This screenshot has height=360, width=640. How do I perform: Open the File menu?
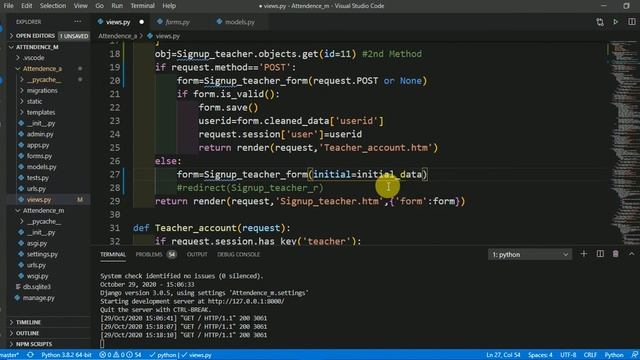9,6
